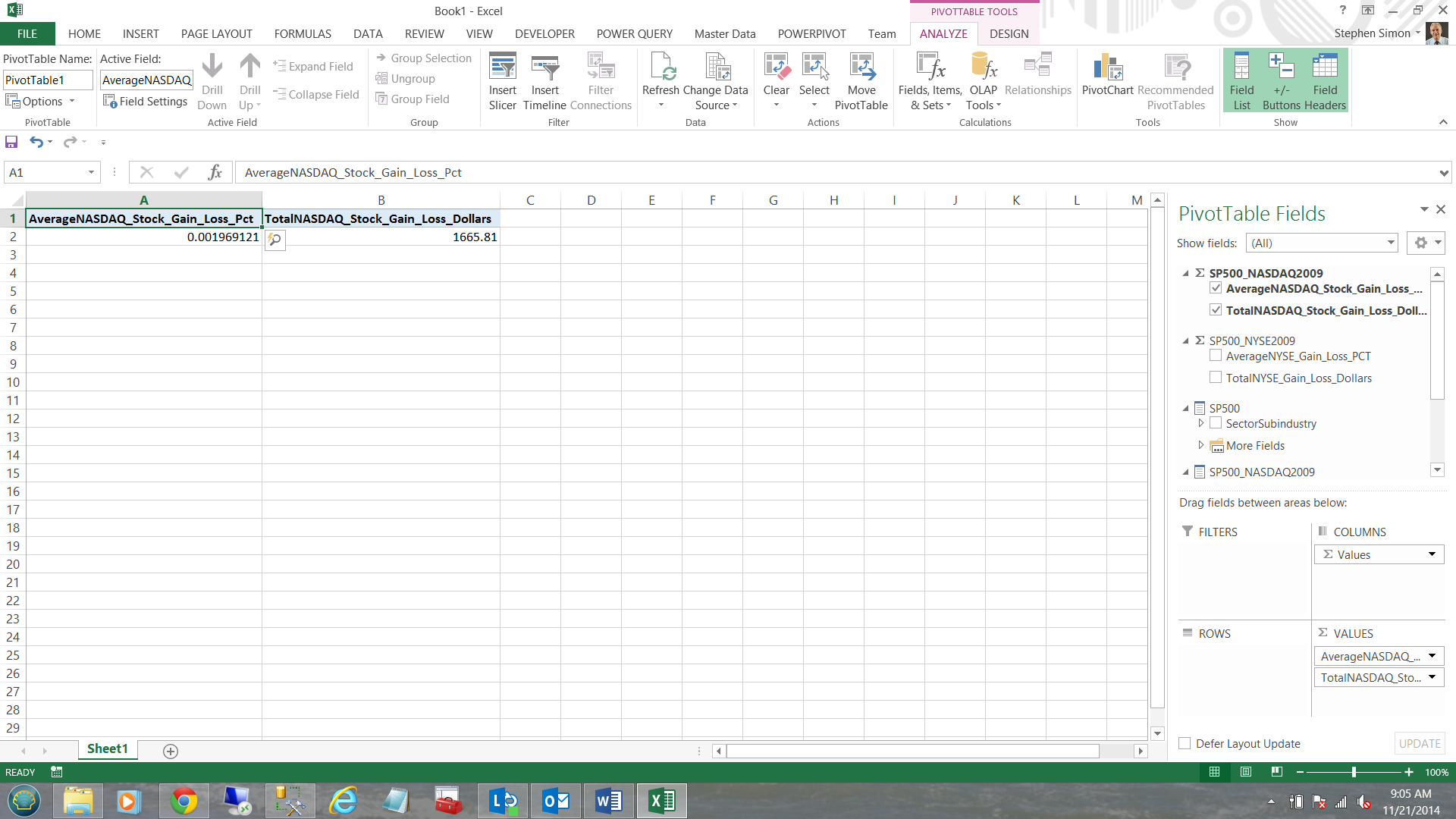
Task: Click the zoom slider handle in status bar
Action: point(1354,772)
